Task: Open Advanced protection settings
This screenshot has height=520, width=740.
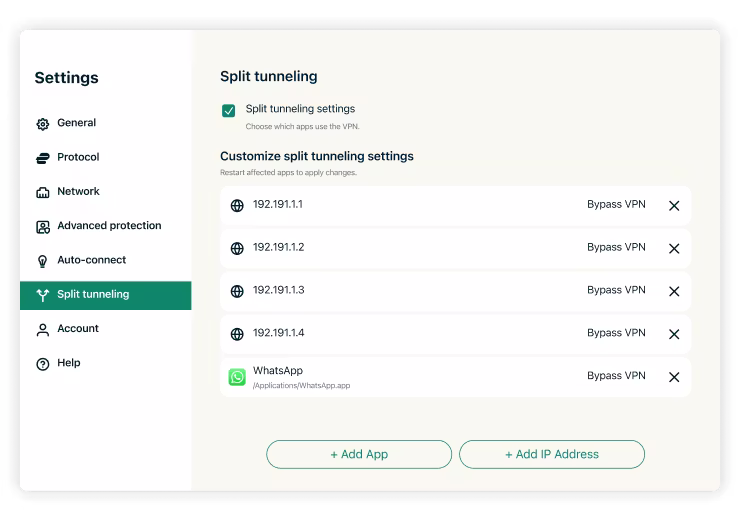Action: [105, 226]
